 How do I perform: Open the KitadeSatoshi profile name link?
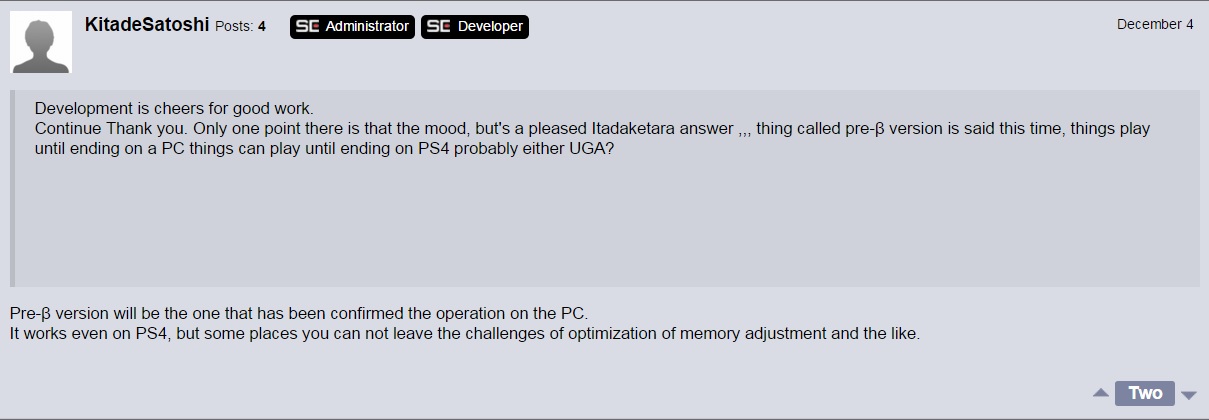point(147,25)
